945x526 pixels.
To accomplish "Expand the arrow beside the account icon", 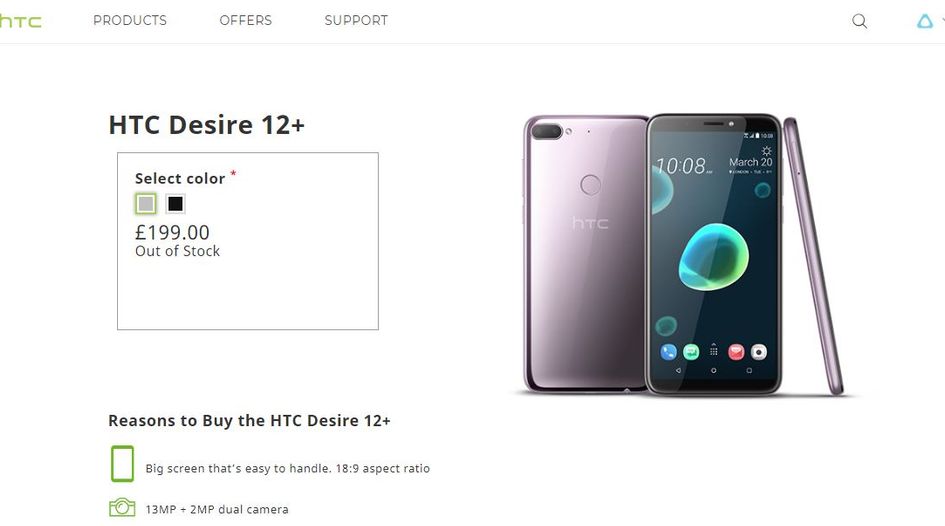I will pyautogui.click(x=943, y=20).
